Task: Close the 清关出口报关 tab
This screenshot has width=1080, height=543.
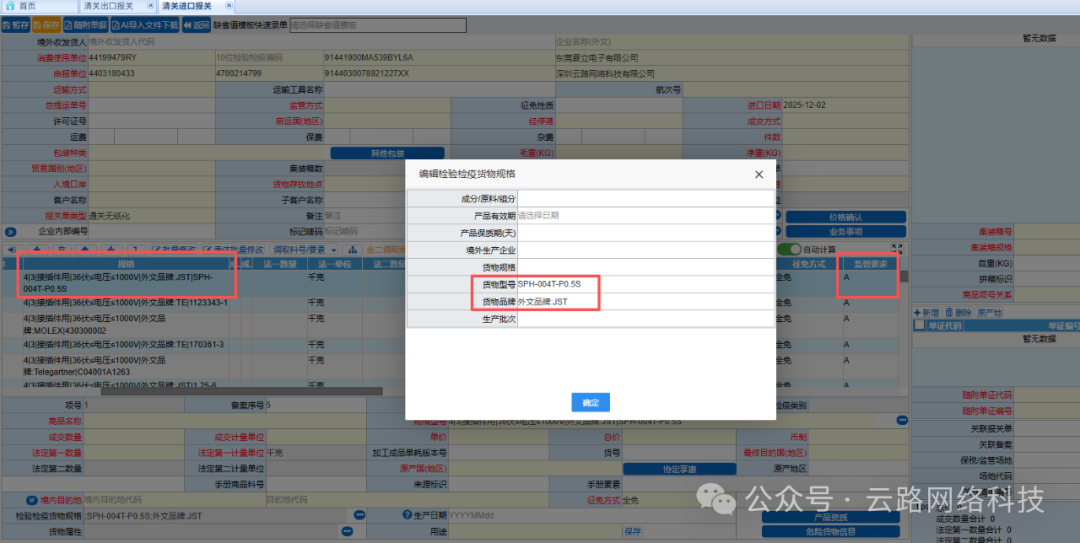Action: click(149, 5)
